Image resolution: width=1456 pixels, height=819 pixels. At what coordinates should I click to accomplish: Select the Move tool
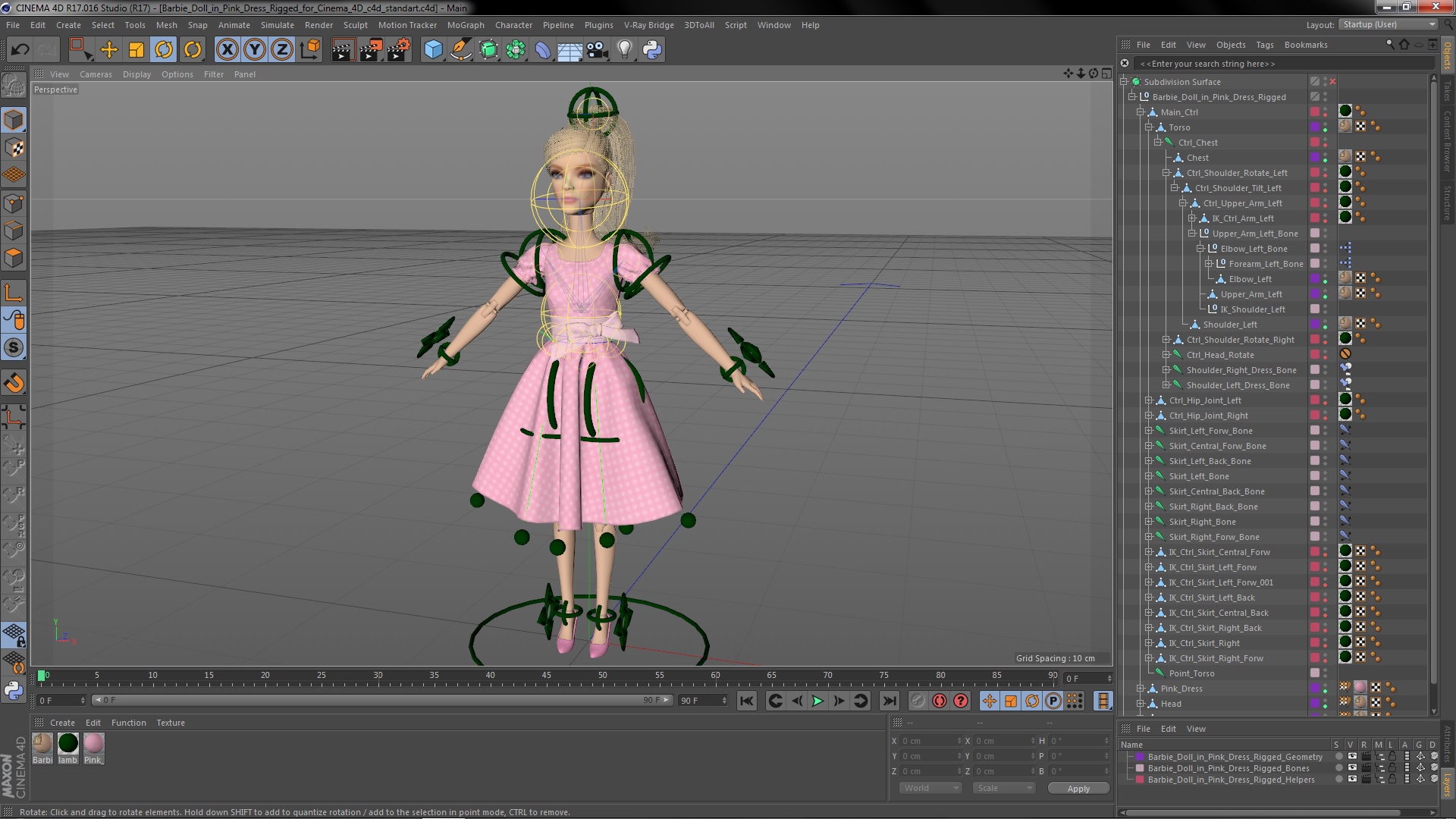(109, 50)
